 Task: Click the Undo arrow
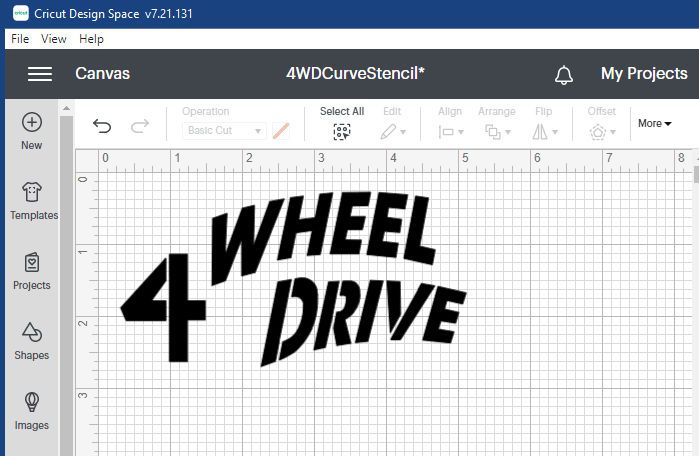click(x=102, y=125)
